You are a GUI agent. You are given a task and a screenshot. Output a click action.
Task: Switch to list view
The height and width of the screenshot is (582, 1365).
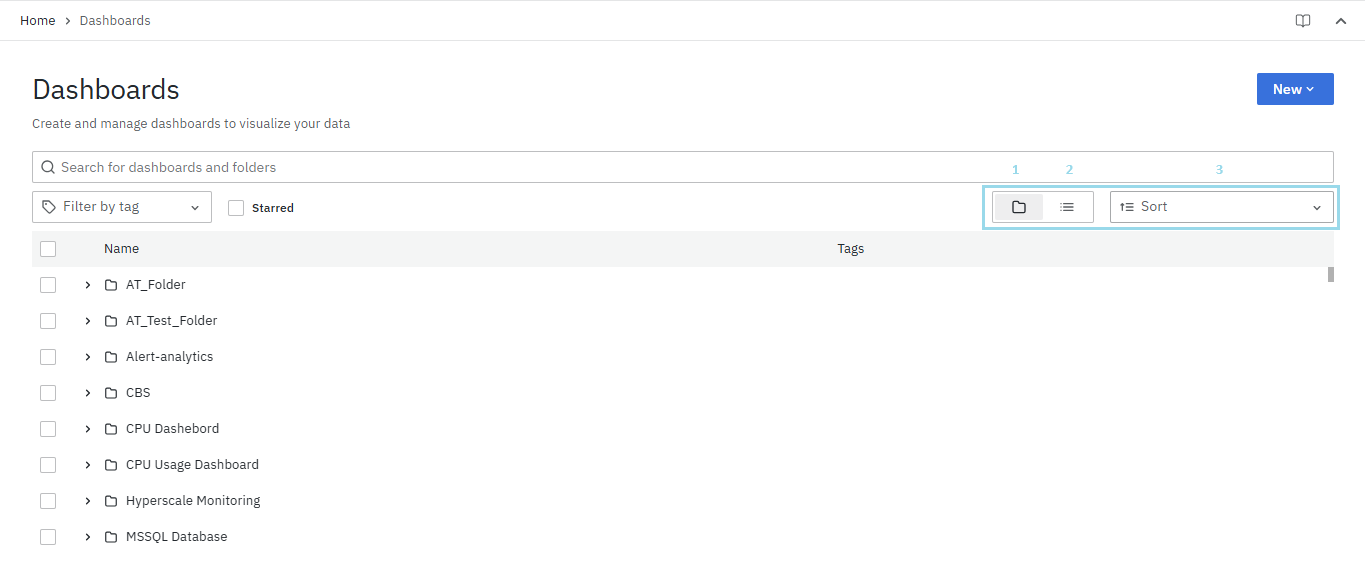tap(1067, 207)
